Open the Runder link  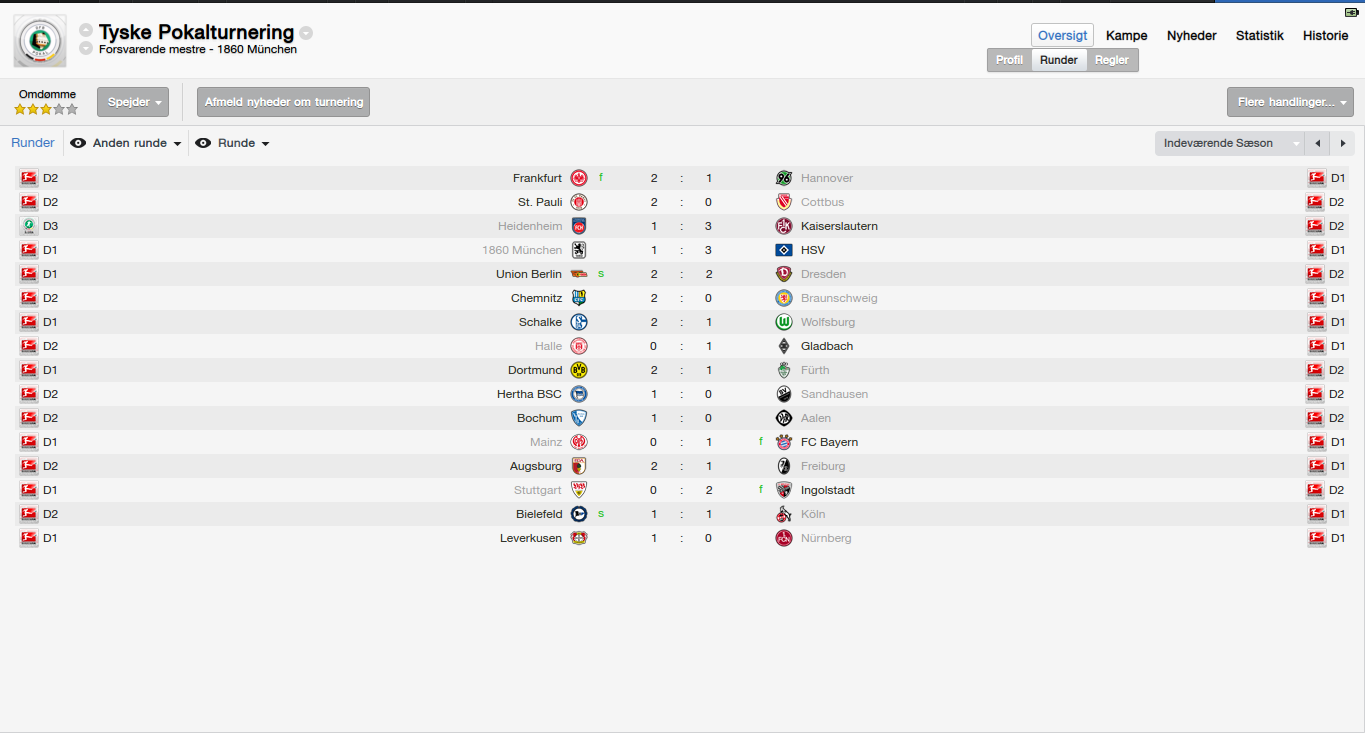click(33, 143)
